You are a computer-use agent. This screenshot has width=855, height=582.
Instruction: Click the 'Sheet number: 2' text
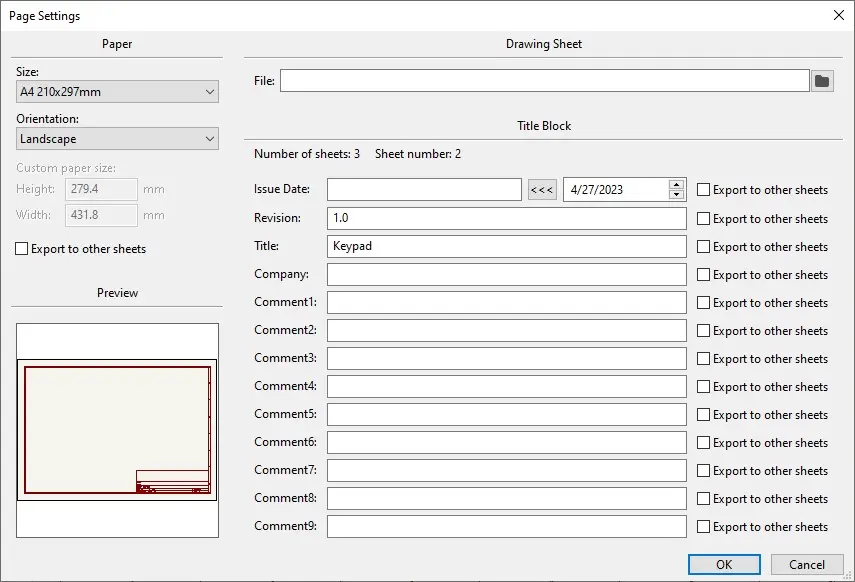coord(418,154)
